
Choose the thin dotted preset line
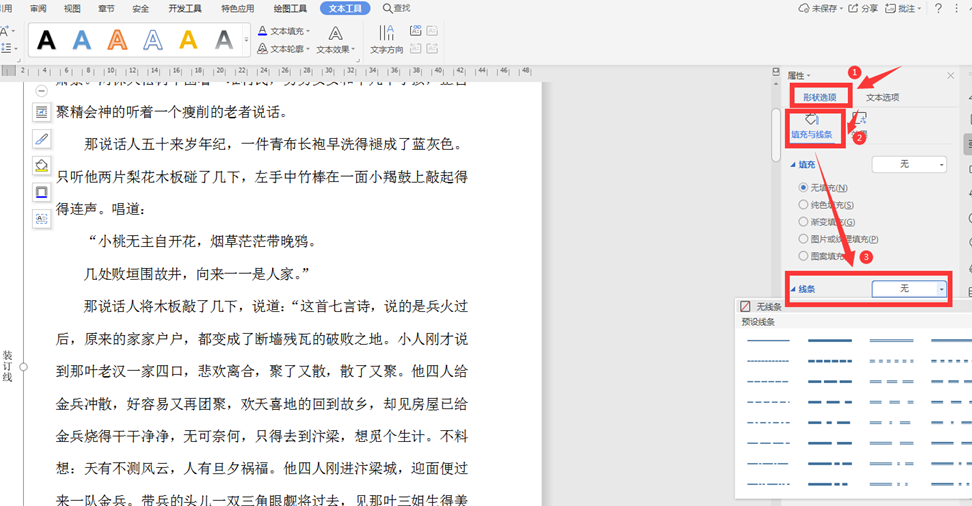(768, 361)
